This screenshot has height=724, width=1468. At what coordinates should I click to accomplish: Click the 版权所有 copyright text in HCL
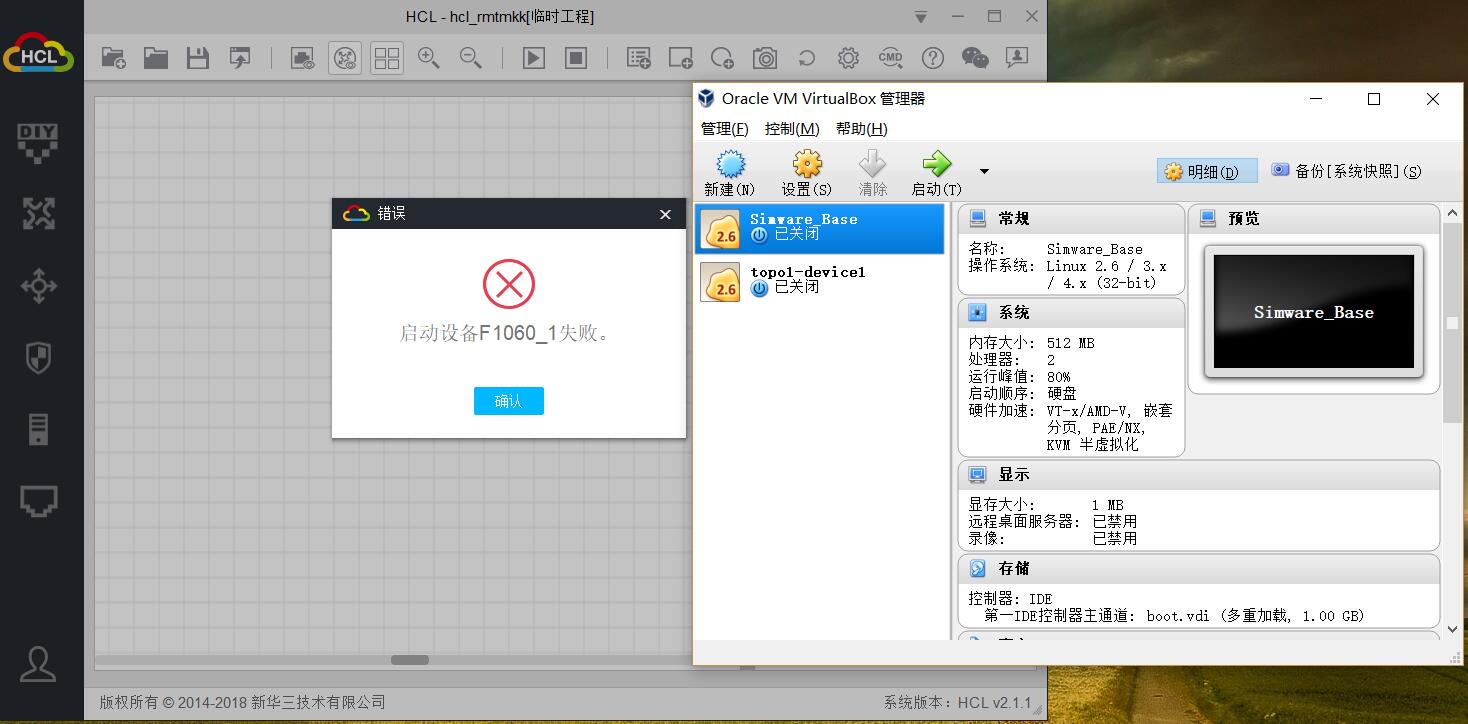point(242,703)
